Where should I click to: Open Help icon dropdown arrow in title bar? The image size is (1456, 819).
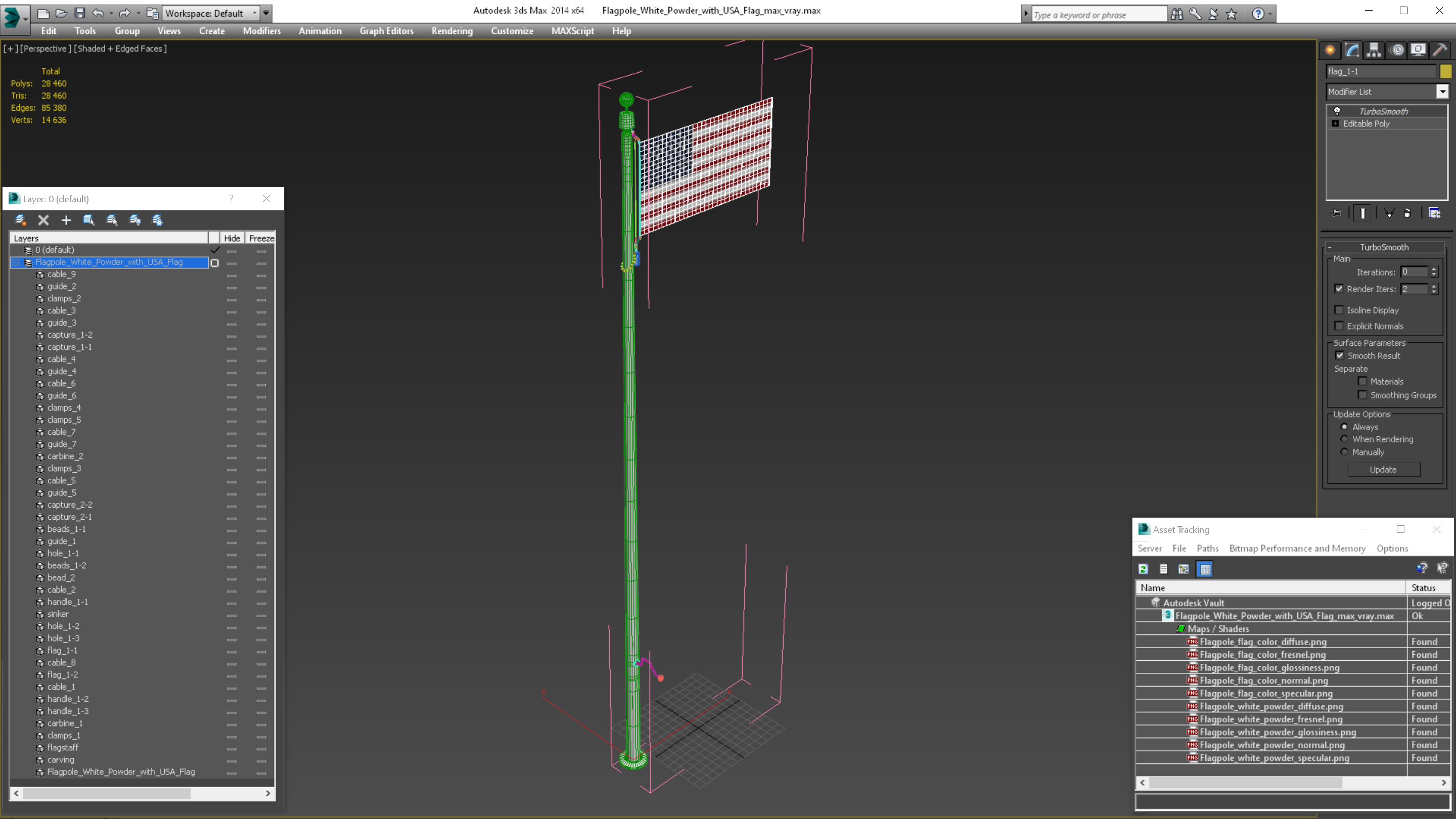[x=1270, y=14]
